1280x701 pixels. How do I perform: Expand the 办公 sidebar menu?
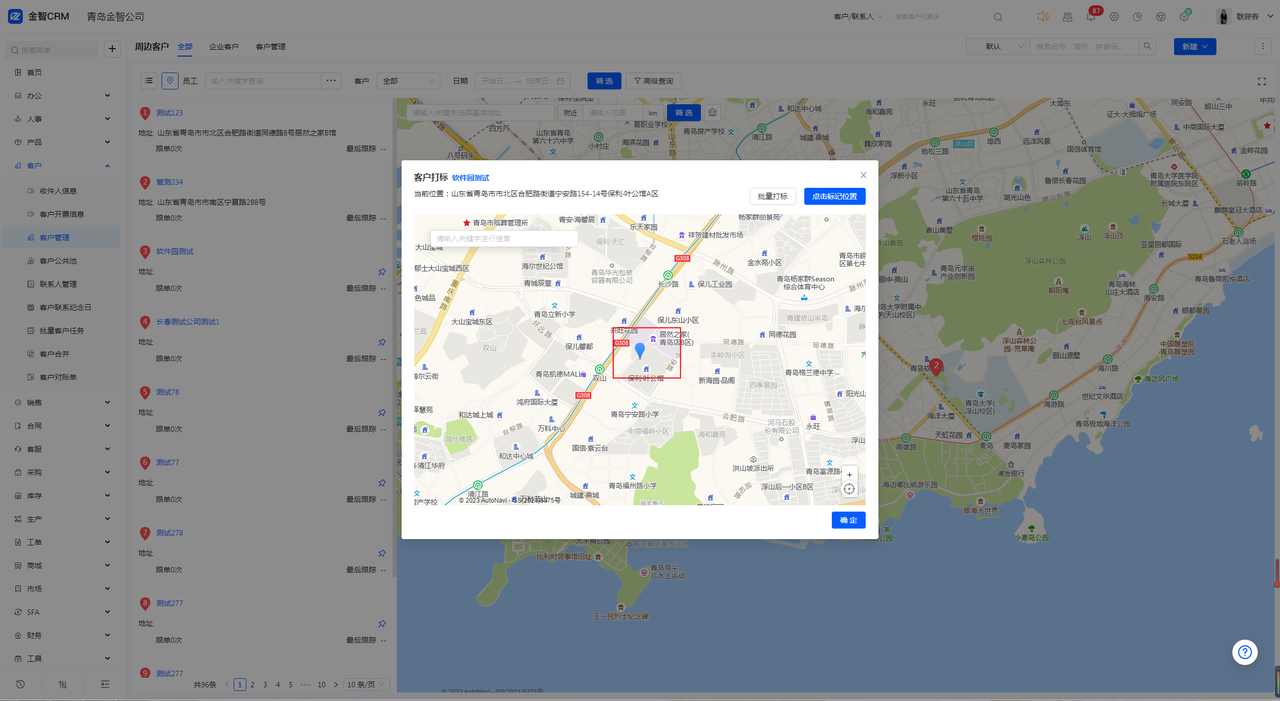62,96
